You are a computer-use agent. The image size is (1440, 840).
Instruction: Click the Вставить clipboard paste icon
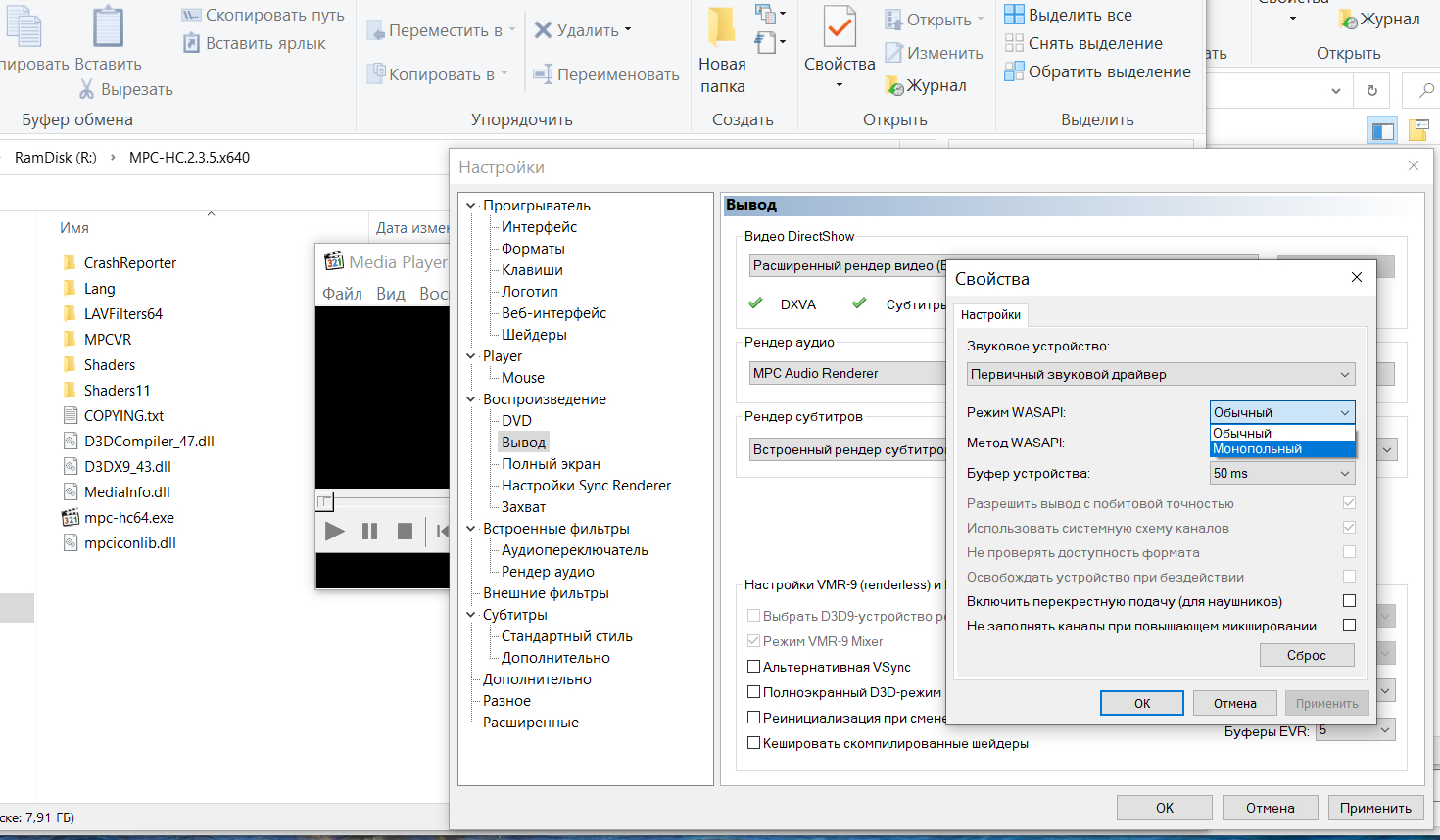pyautogui.click(x=108, y=25)
